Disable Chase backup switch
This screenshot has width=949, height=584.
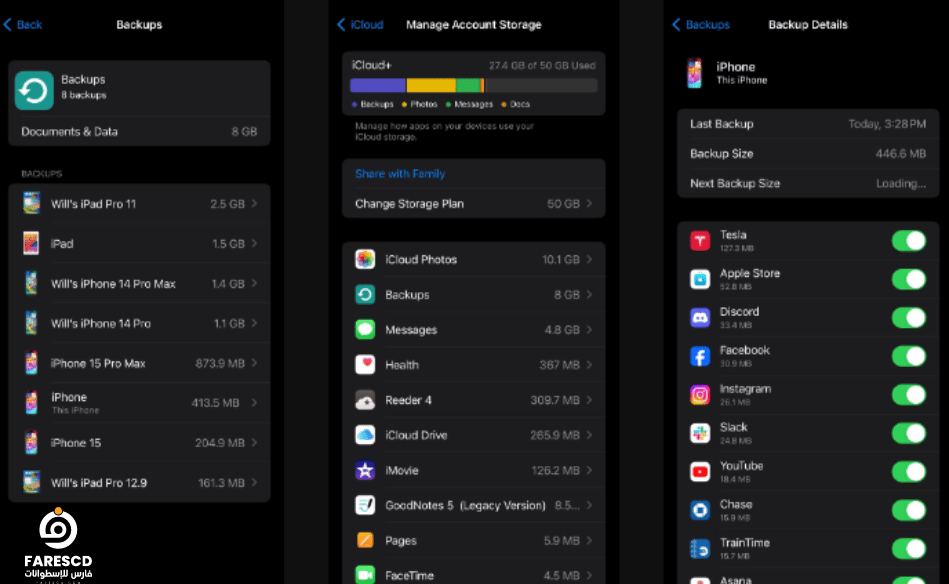[908, 510]
